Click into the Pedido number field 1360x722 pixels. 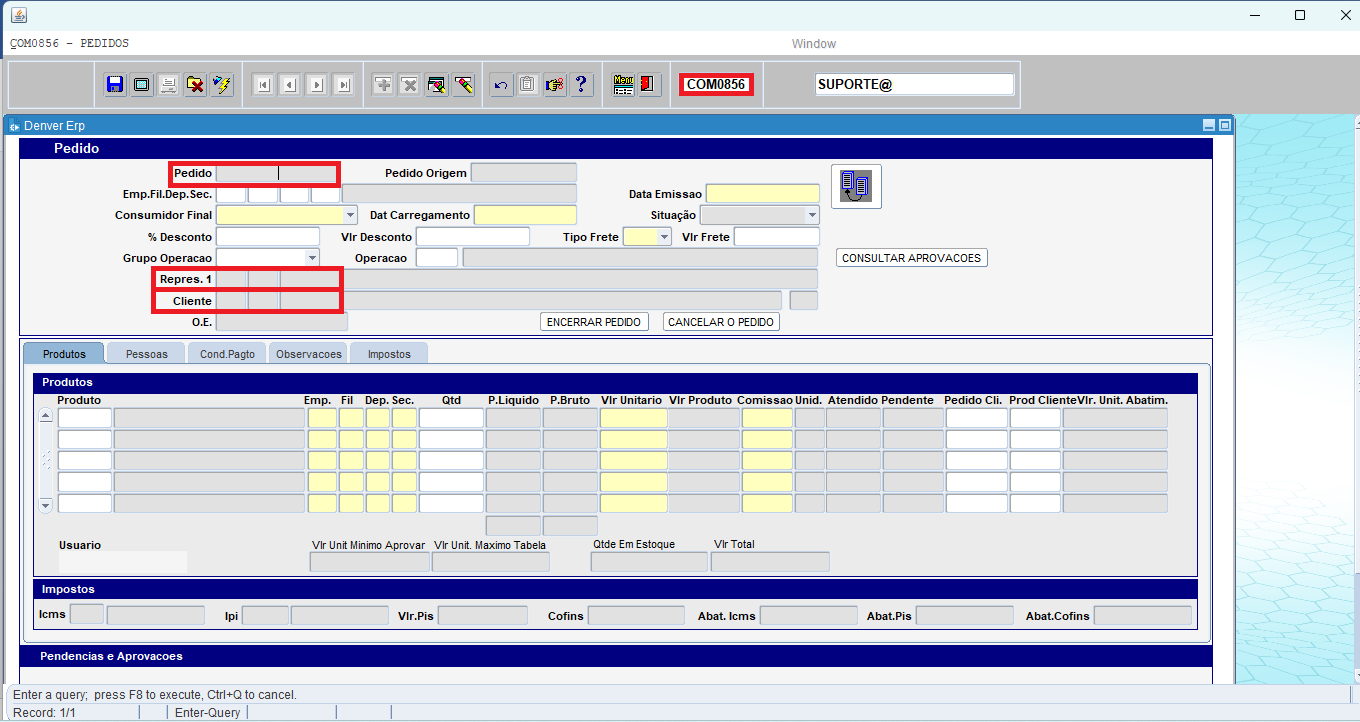click(x=277, y=173)
